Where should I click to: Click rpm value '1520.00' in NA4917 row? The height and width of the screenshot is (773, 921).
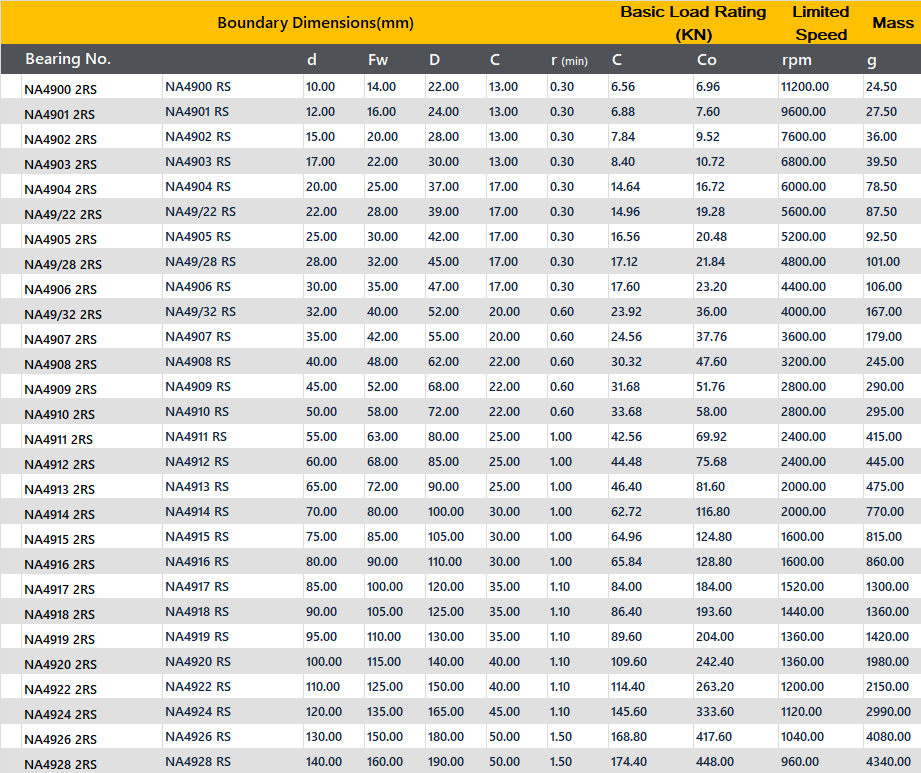(802, 586)
